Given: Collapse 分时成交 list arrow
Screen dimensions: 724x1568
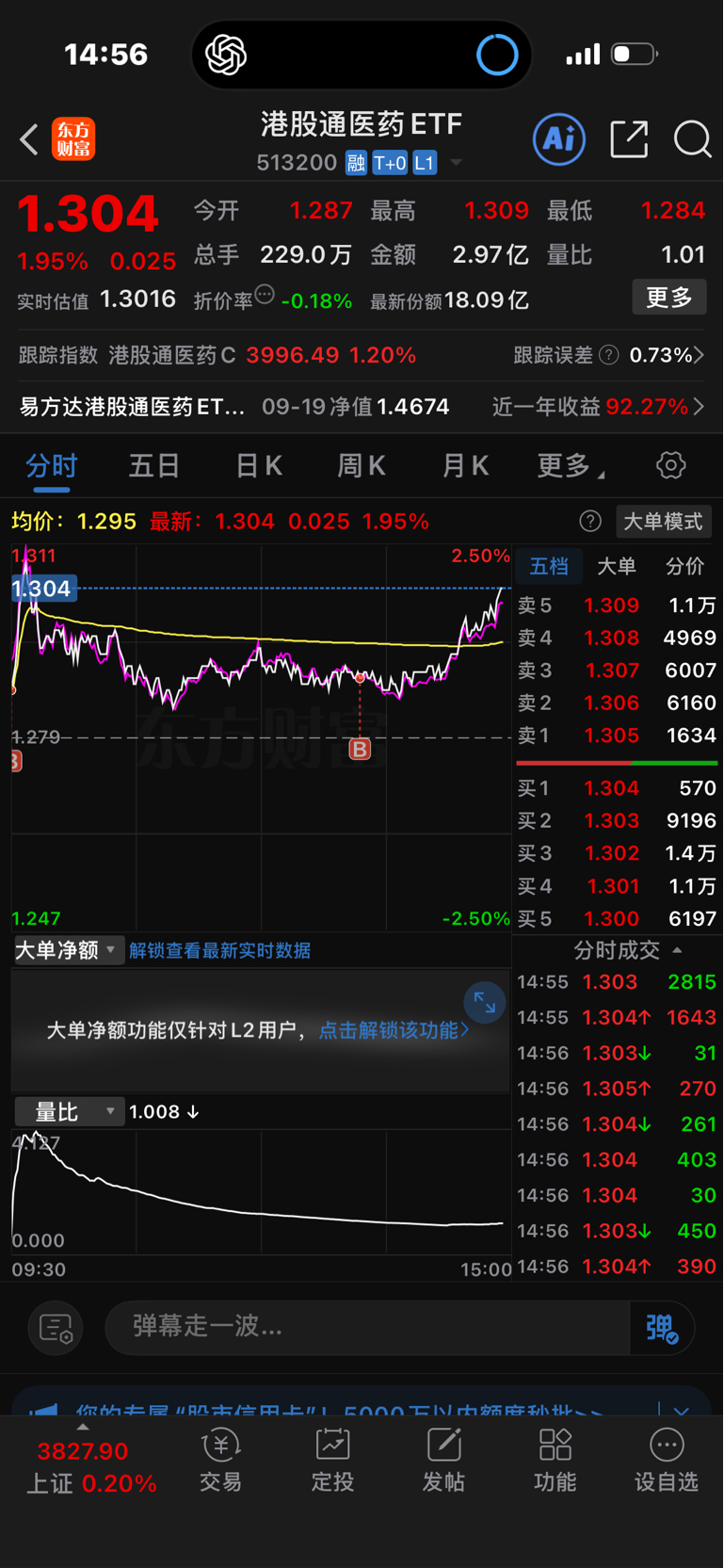Looking at the screenshot, I should [677, 950].
